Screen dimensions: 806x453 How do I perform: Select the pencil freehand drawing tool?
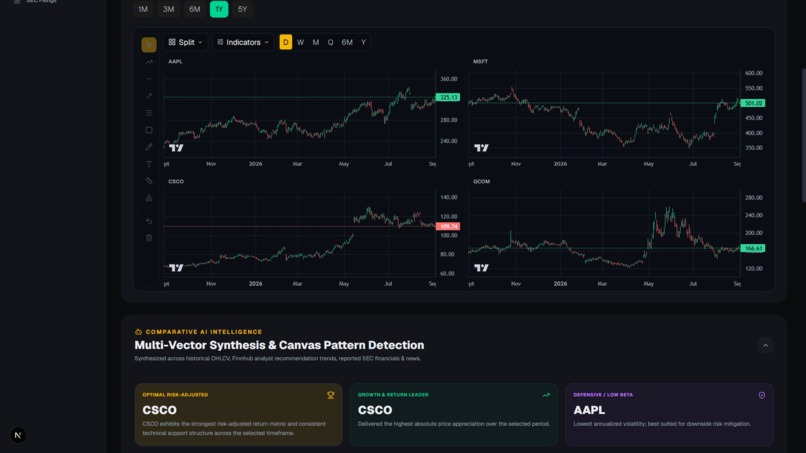pos(149,147)
